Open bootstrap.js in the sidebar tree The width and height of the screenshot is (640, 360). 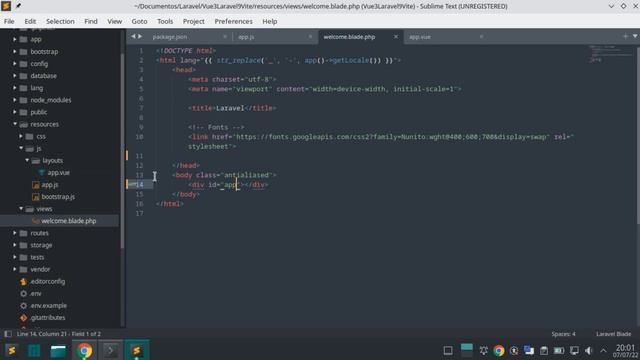tap(58, 197)
